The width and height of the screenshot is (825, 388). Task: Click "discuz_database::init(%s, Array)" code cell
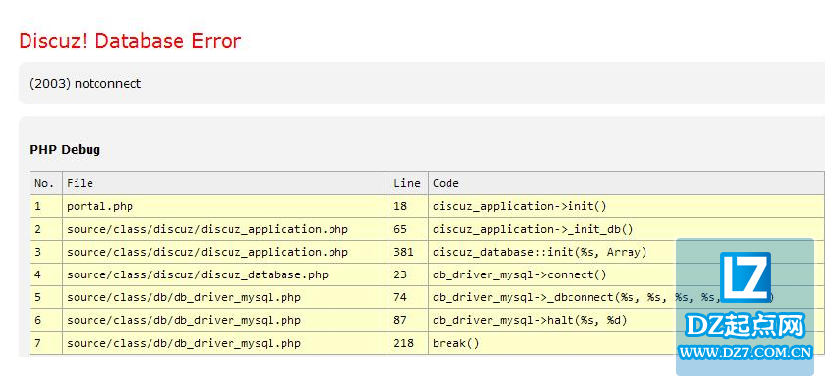[626, 252]
